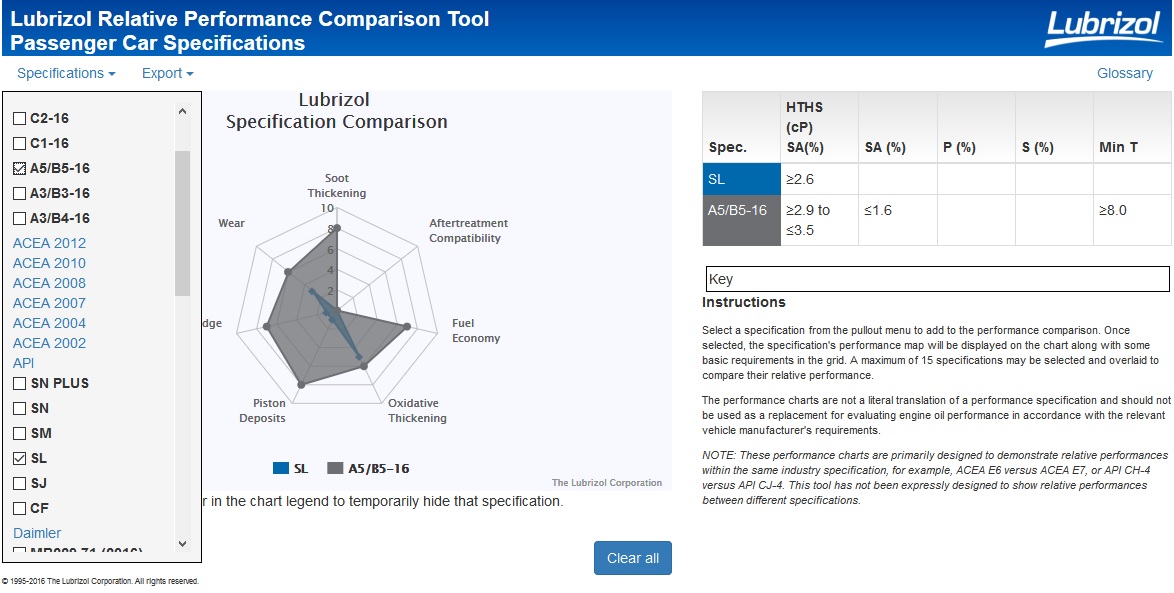
Task: Expand the ACEA 2002 group
Action: [x=49, y=343]
